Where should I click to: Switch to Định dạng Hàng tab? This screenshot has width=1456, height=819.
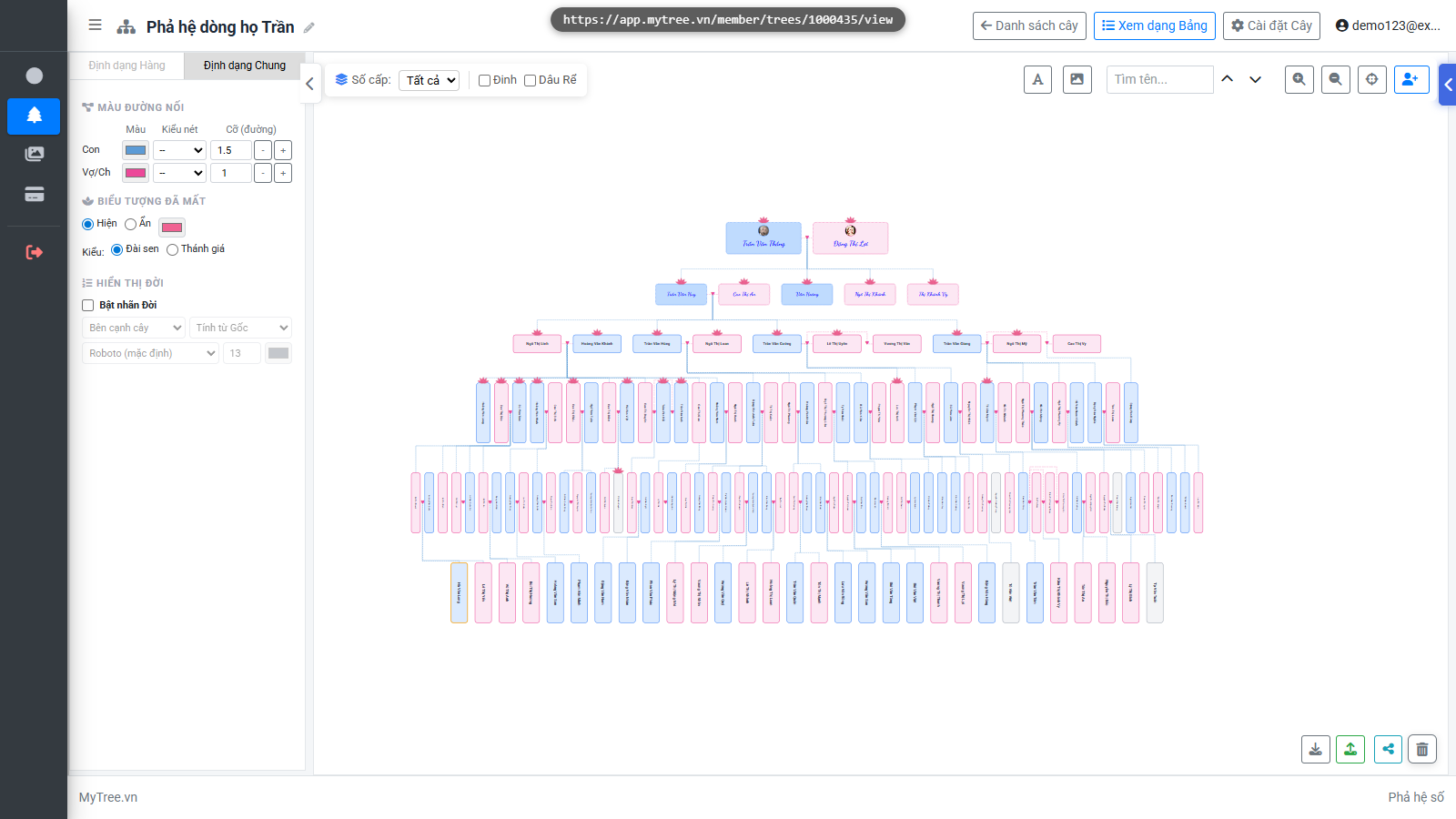click(127, 66)
